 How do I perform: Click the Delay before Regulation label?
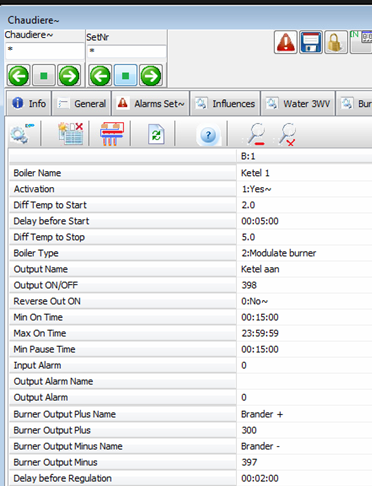(63, 478)
